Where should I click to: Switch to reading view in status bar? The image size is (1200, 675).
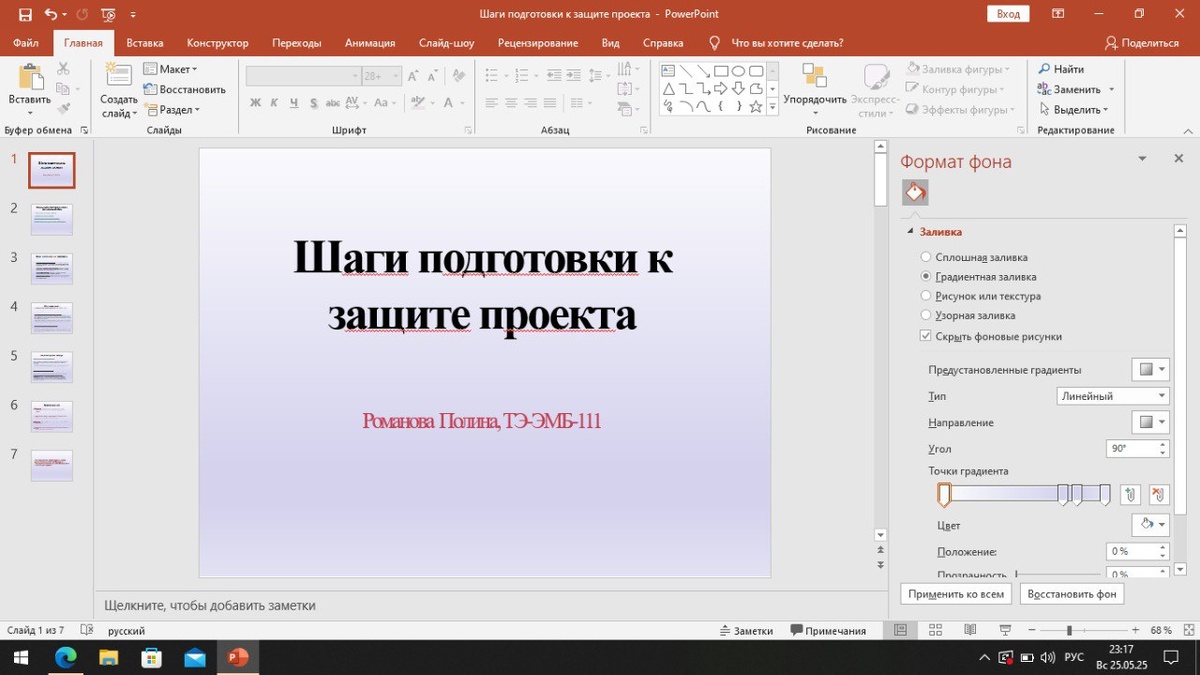tap(970, 630)
